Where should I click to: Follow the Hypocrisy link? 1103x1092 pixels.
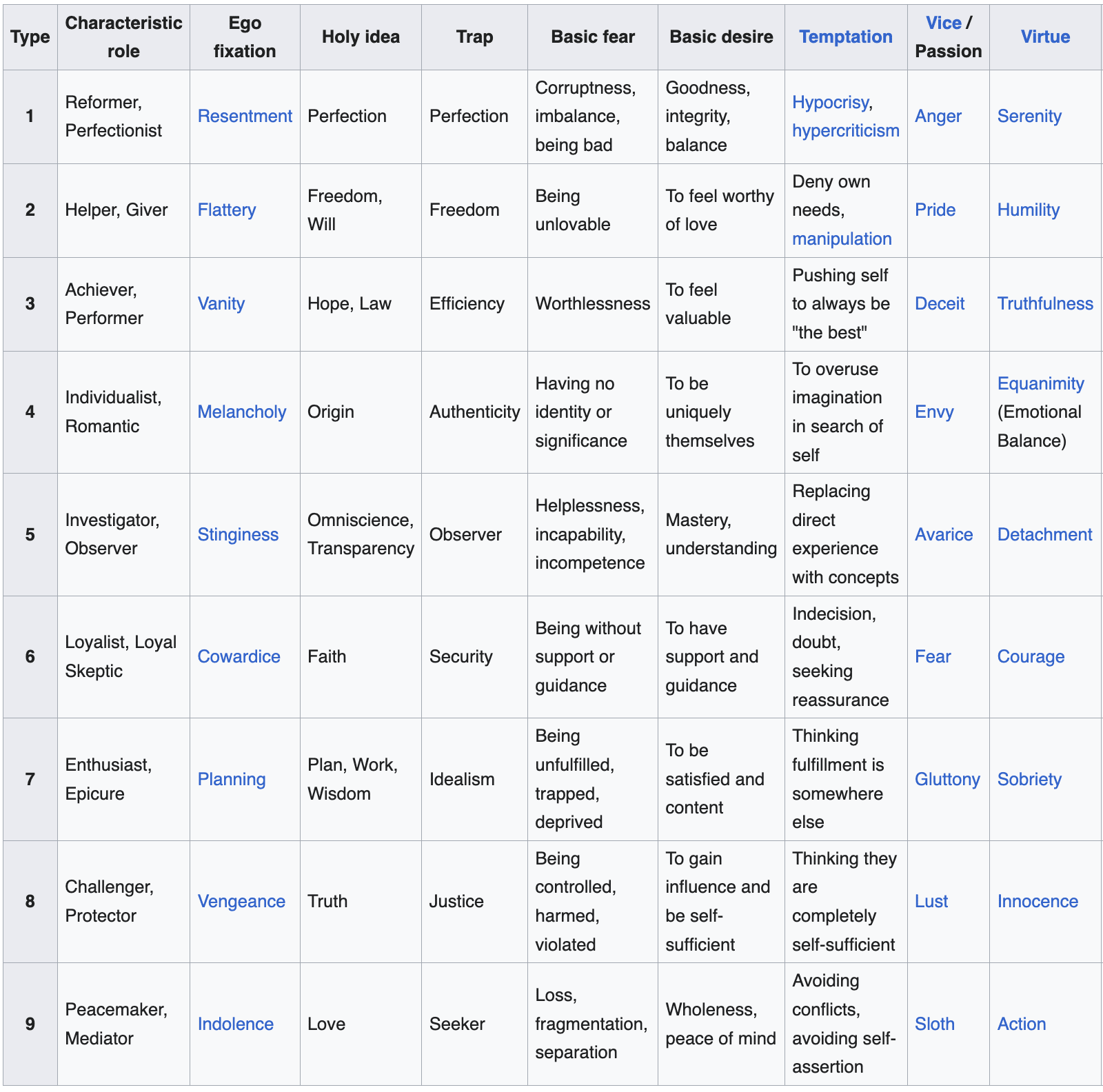point(830,102)
